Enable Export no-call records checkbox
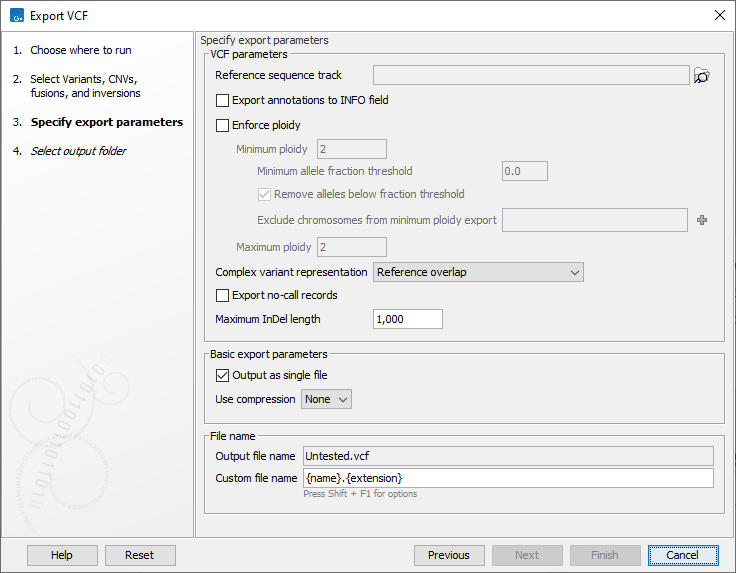 (x=223, y=296)
